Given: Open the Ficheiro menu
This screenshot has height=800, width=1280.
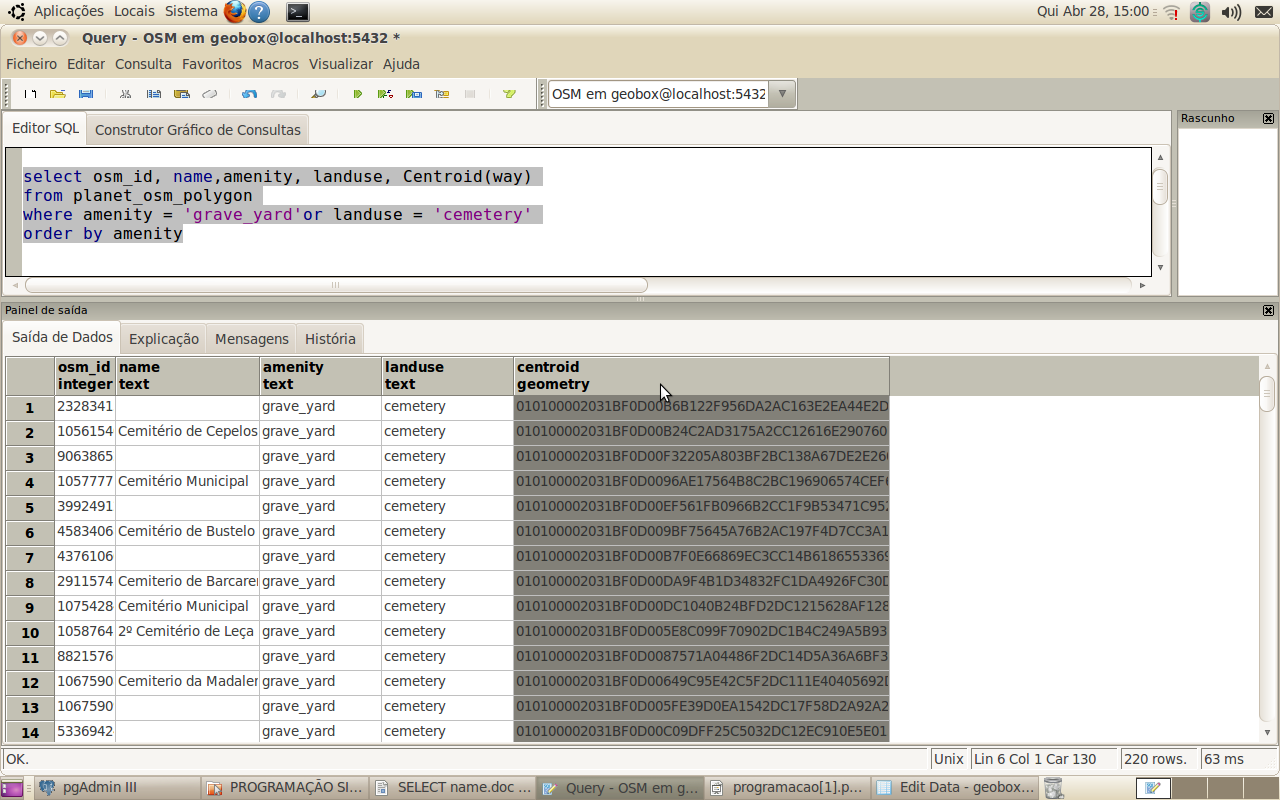Looking at the screenshot, I should (32, 64).
